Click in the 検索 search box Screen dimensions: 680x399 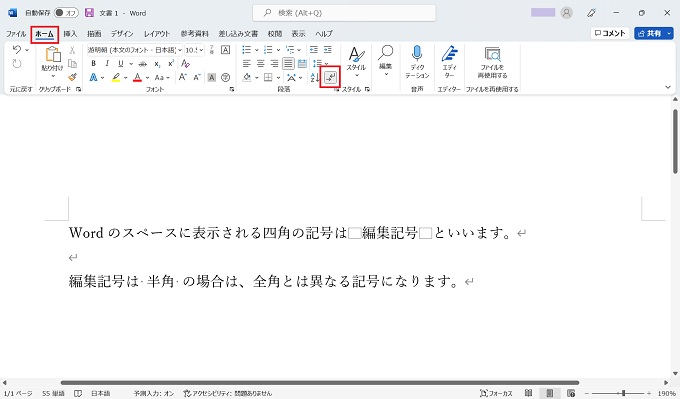(x=344, y=13)
